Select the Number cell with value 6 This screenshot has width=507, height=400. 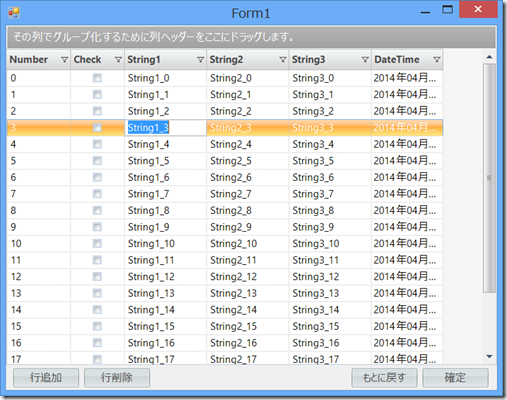[x=39, y=177]
